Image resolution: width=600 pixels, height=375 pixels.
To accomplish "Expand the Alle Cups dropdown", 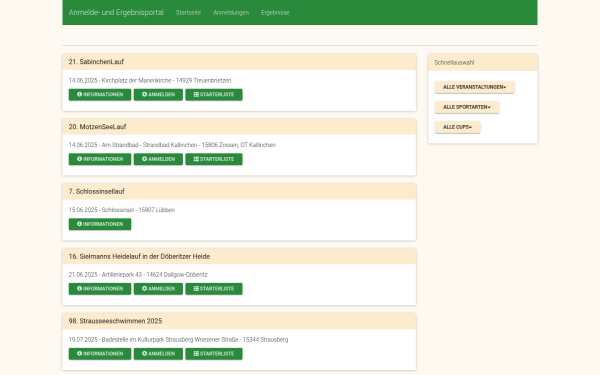I will click(x=457, y=127).
